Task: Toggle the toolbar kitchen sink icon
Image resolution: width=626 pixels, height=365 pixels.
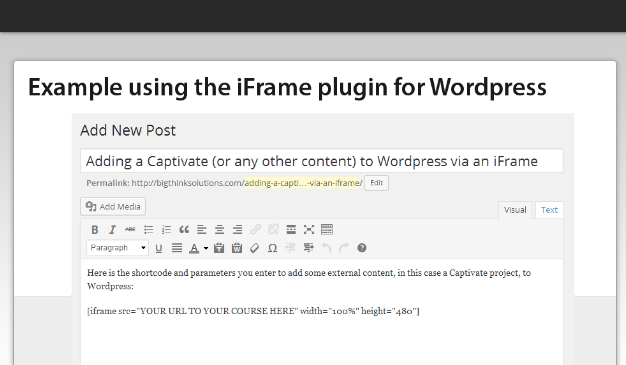Action: [327, 230]
